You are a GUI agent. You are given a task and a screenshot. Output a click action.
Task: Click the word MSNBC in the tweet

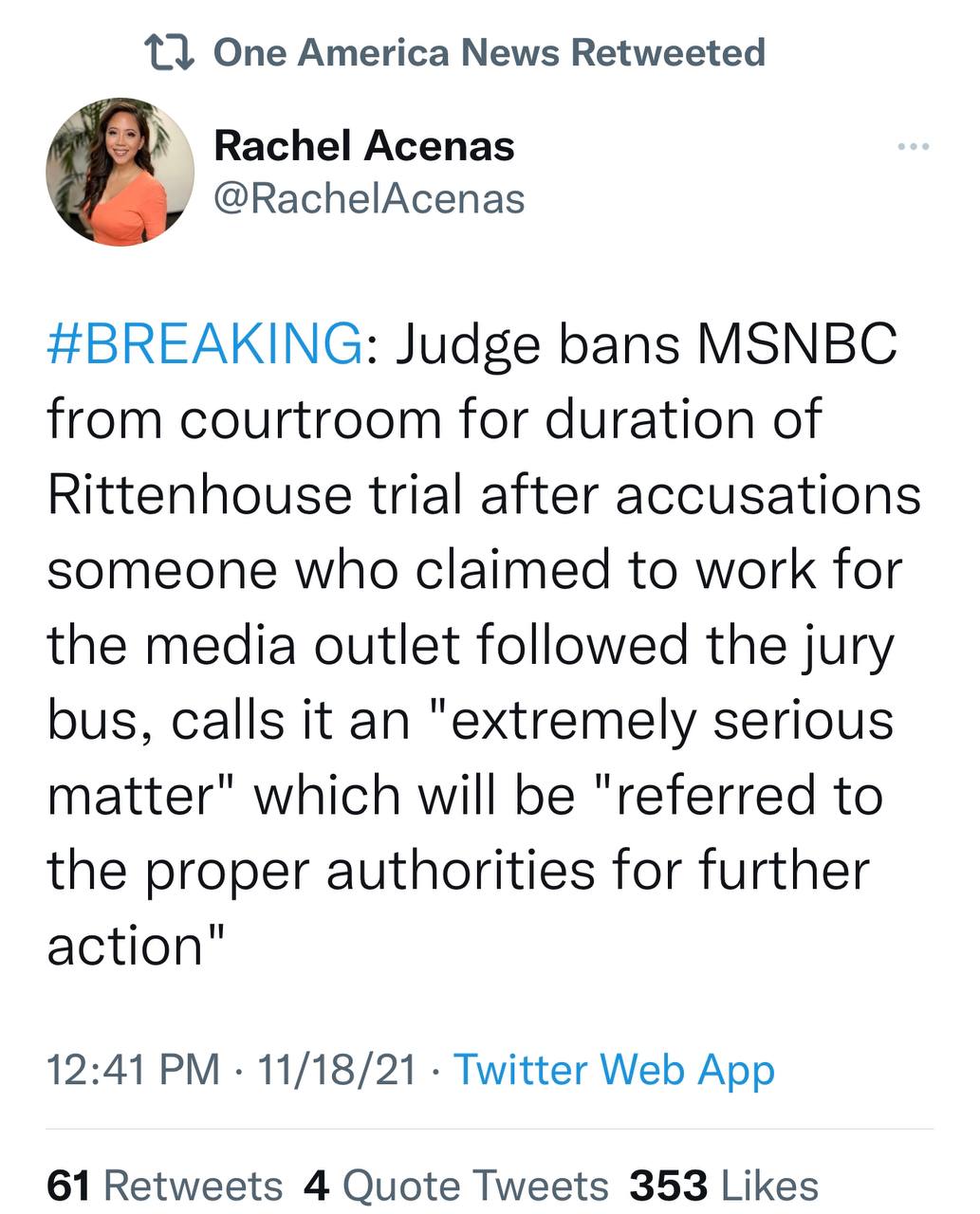point(797,343)
